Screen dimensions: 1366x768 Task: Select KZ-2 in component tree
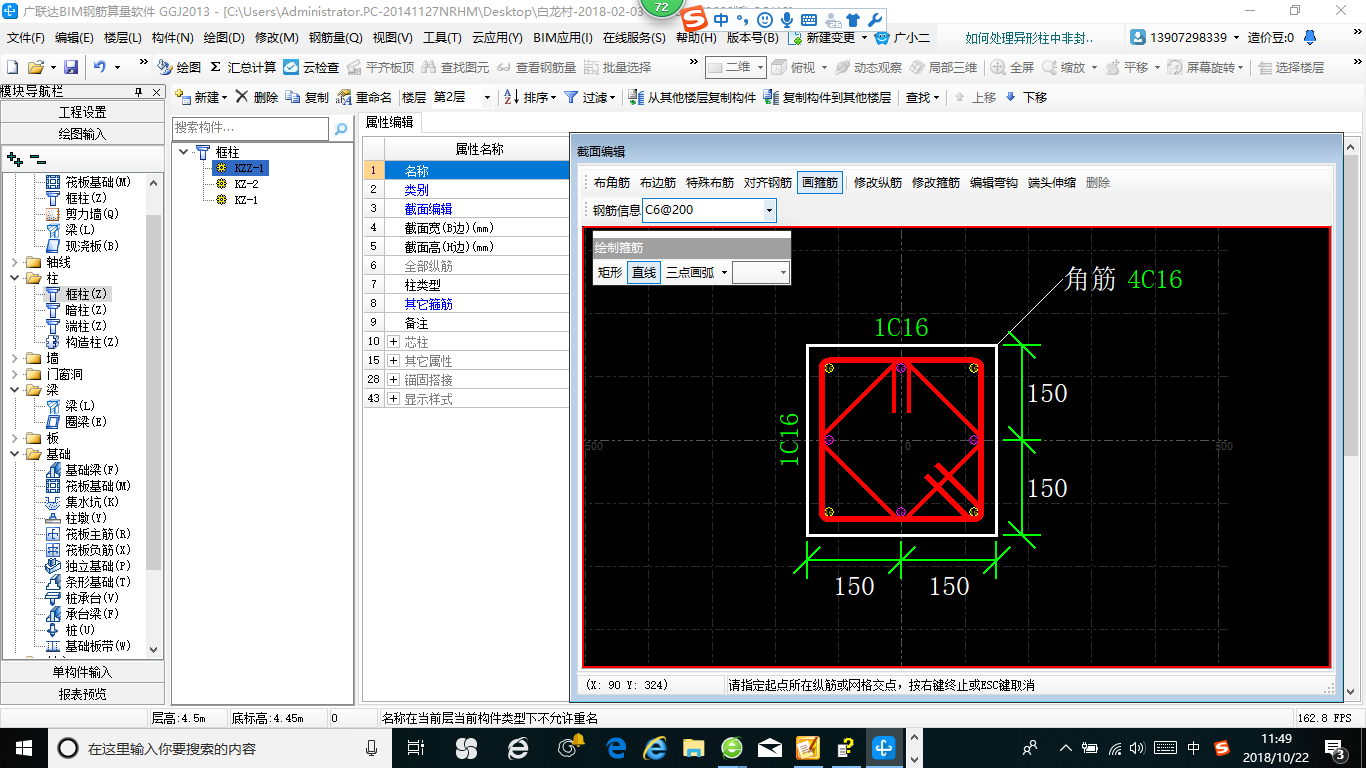[x=247, y=184]
